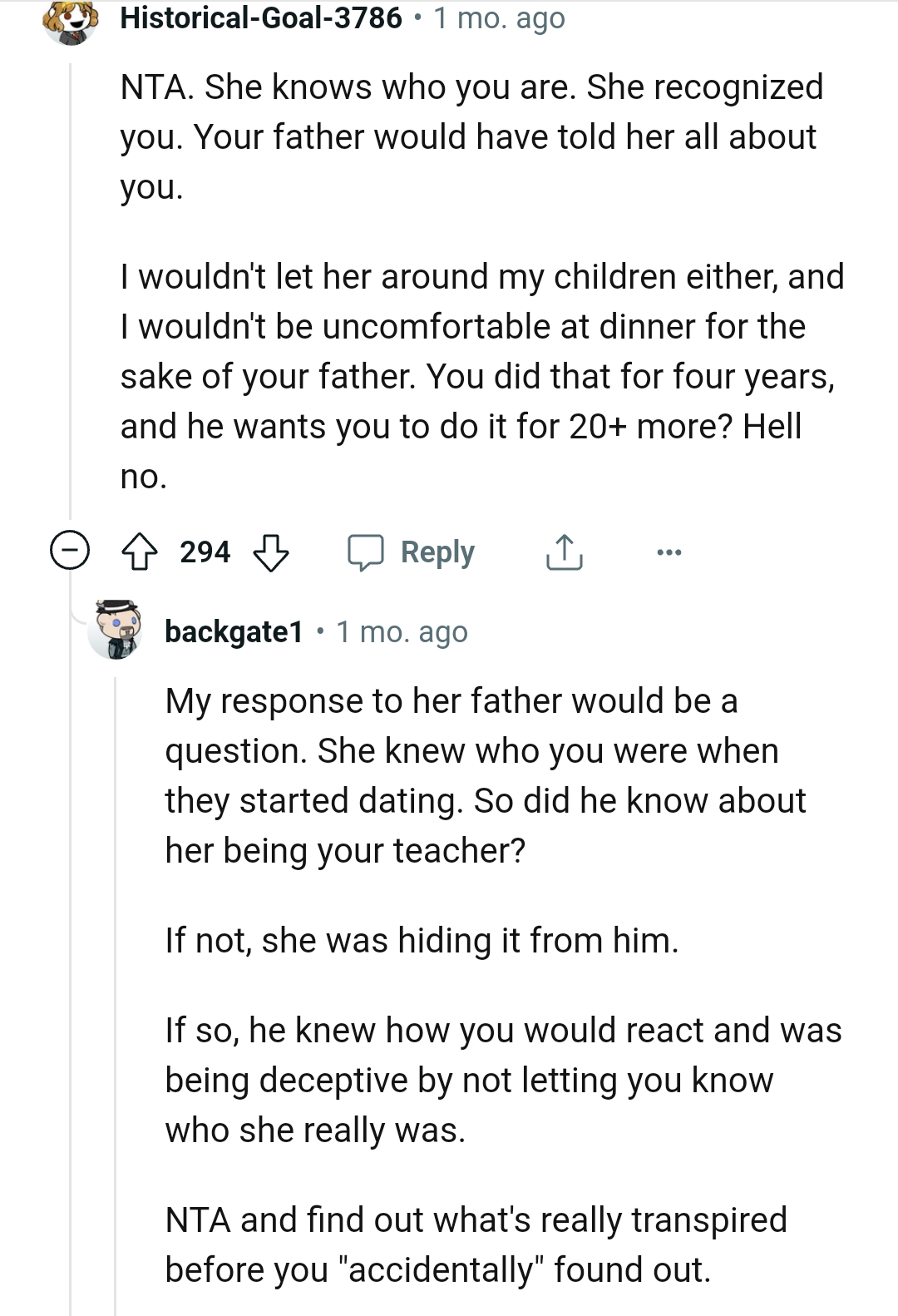Viewport: 898px width, 1316px height.
Task: Open backgate1's profile
Action: tap(234, 632)
